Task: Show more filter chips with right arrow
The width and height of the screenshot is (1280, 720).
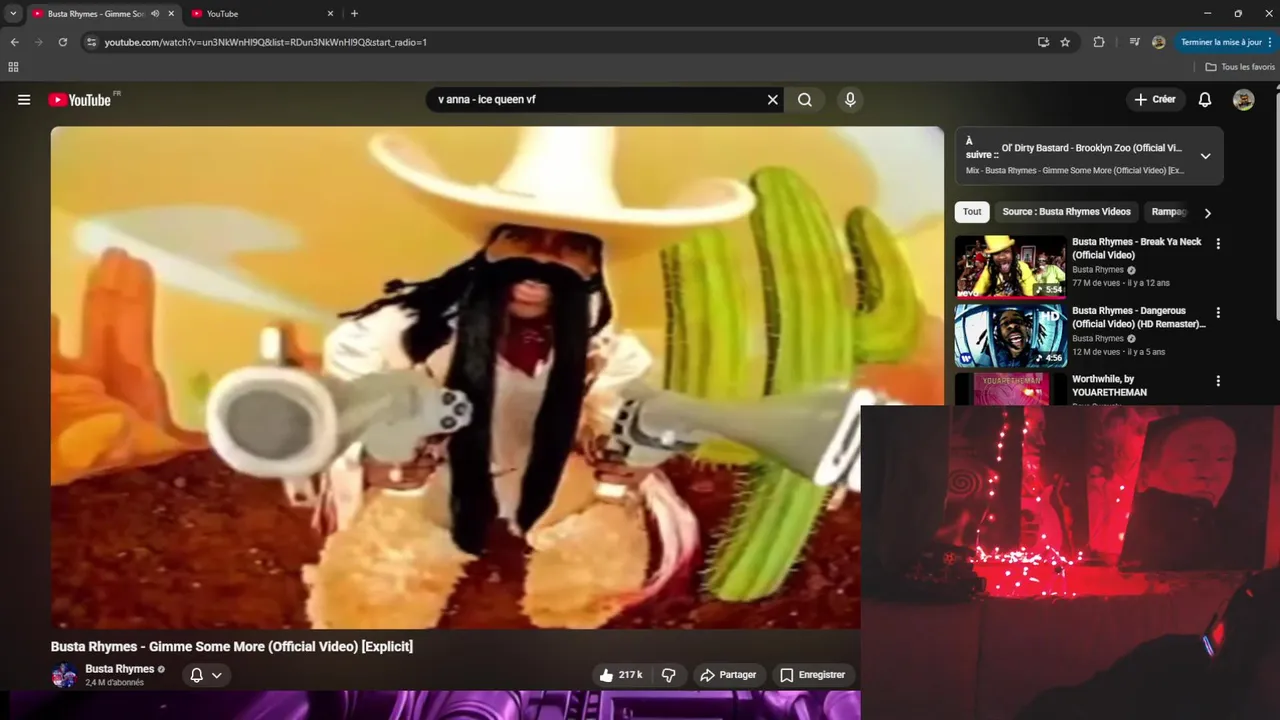Action: [x=1207, y=213]
